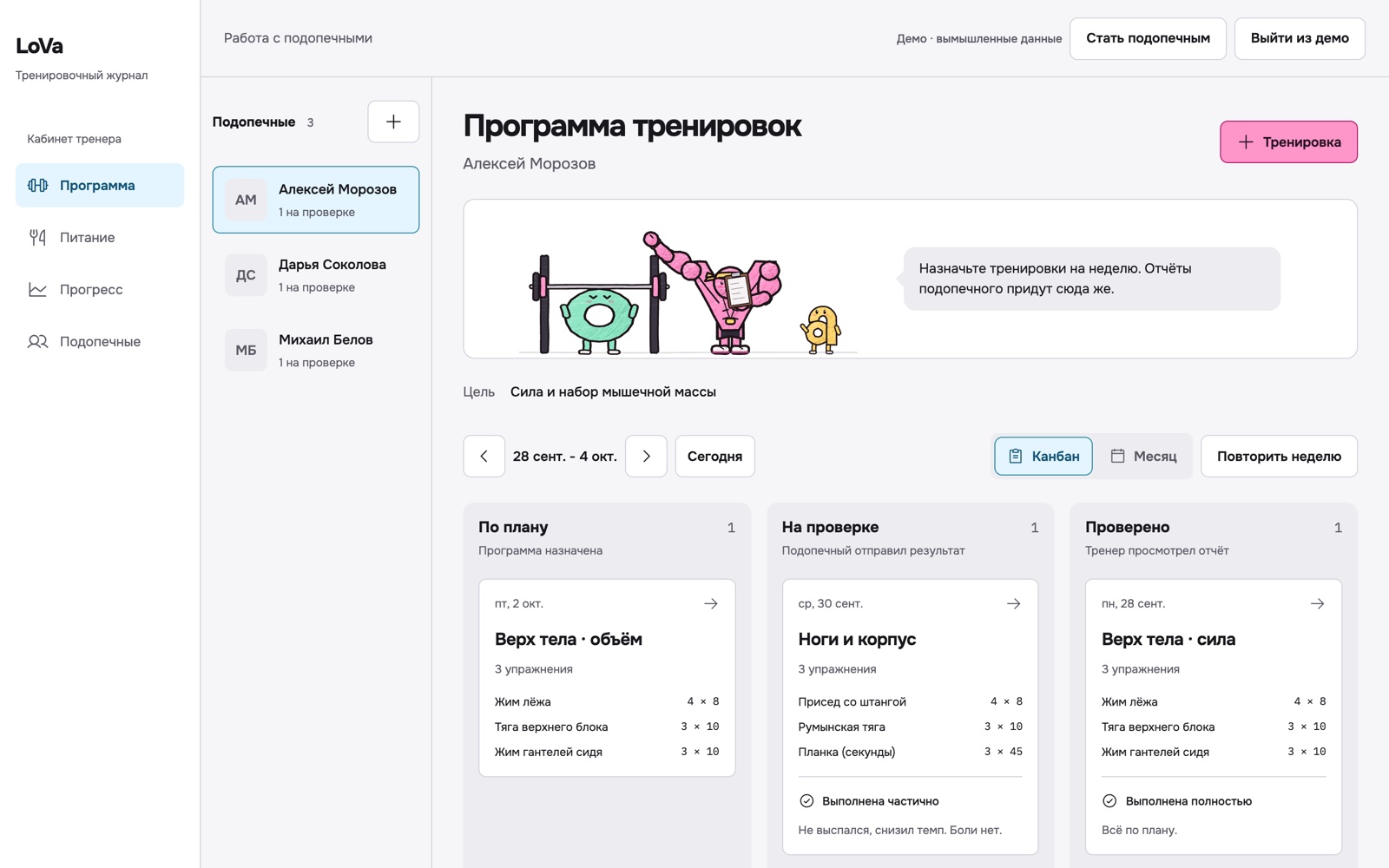Click the Выполнена полностью check icon
Image resolution: width=1389 pixels, height=868 pixels.
[1109, 800]
